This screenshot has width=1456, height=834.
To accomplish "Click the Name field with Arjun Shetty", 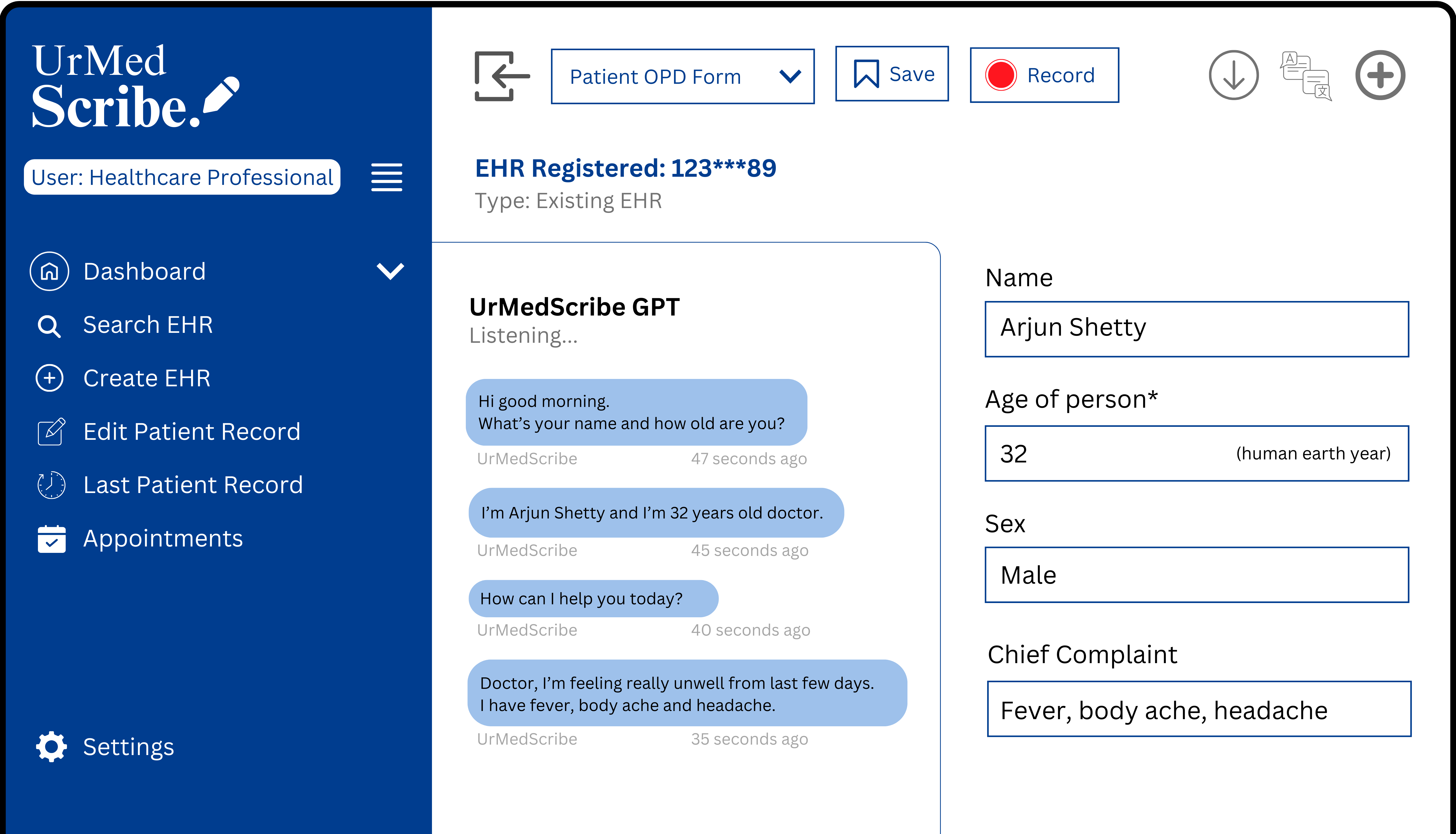I will [x=1196, y=329].
